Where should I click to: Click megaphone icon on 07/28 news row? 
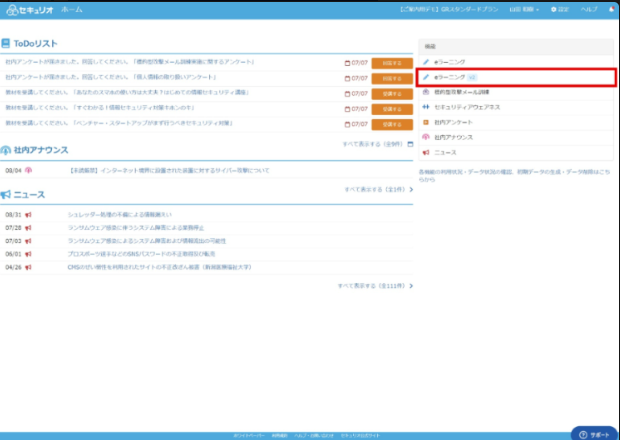pyautogui.click(x=28, y=228)
